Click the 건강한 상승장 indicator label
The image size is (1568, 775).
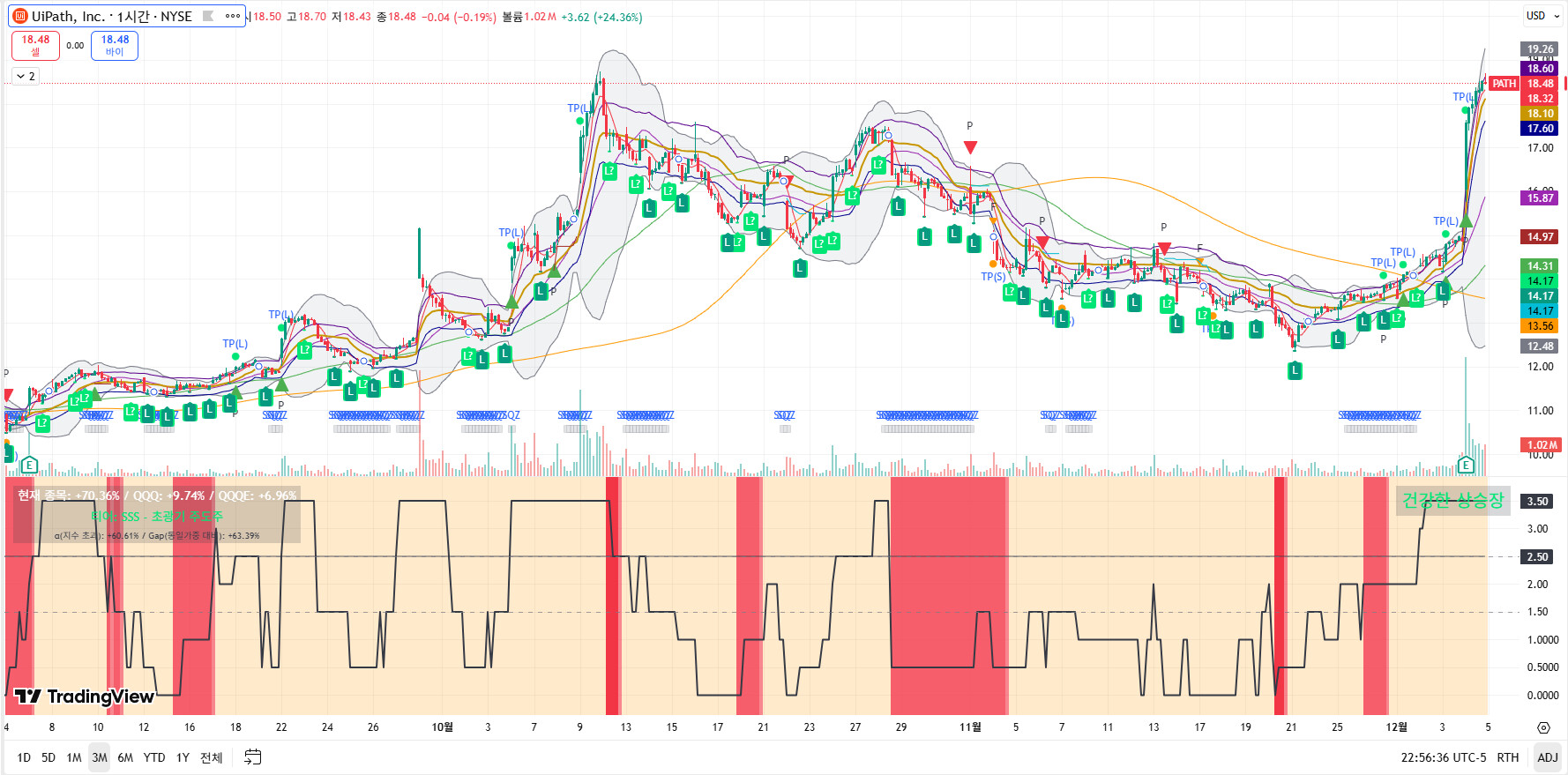(x=1452, y=501)
